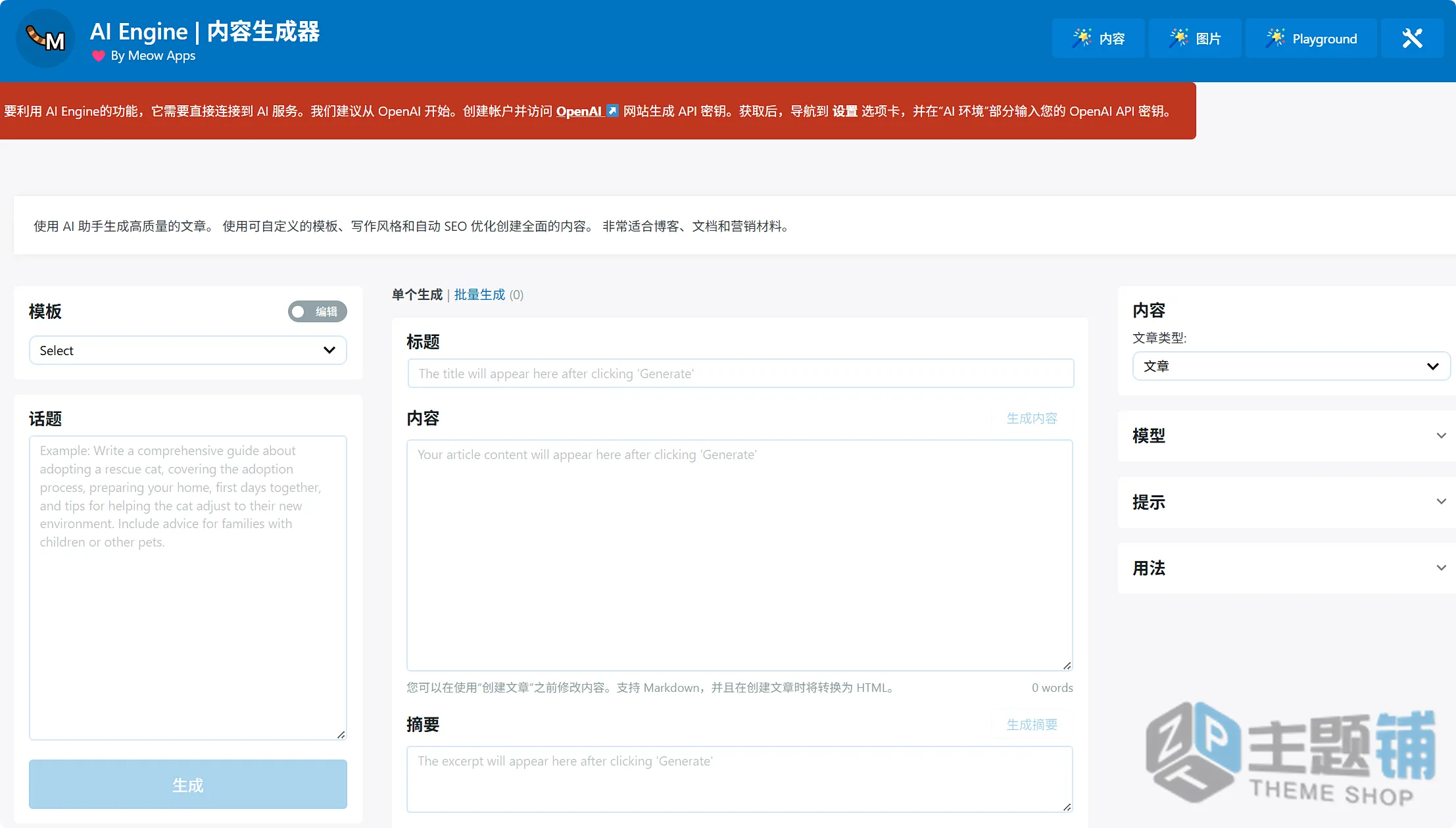Click the resize handle of the 内容 textarea

pos(1067,666)
